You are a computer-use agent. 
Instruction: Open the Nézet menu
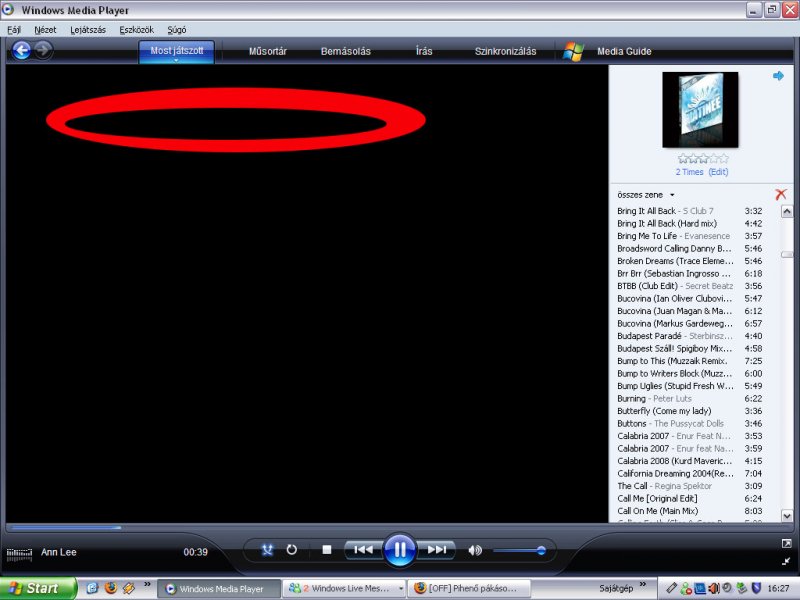(45, 30)
